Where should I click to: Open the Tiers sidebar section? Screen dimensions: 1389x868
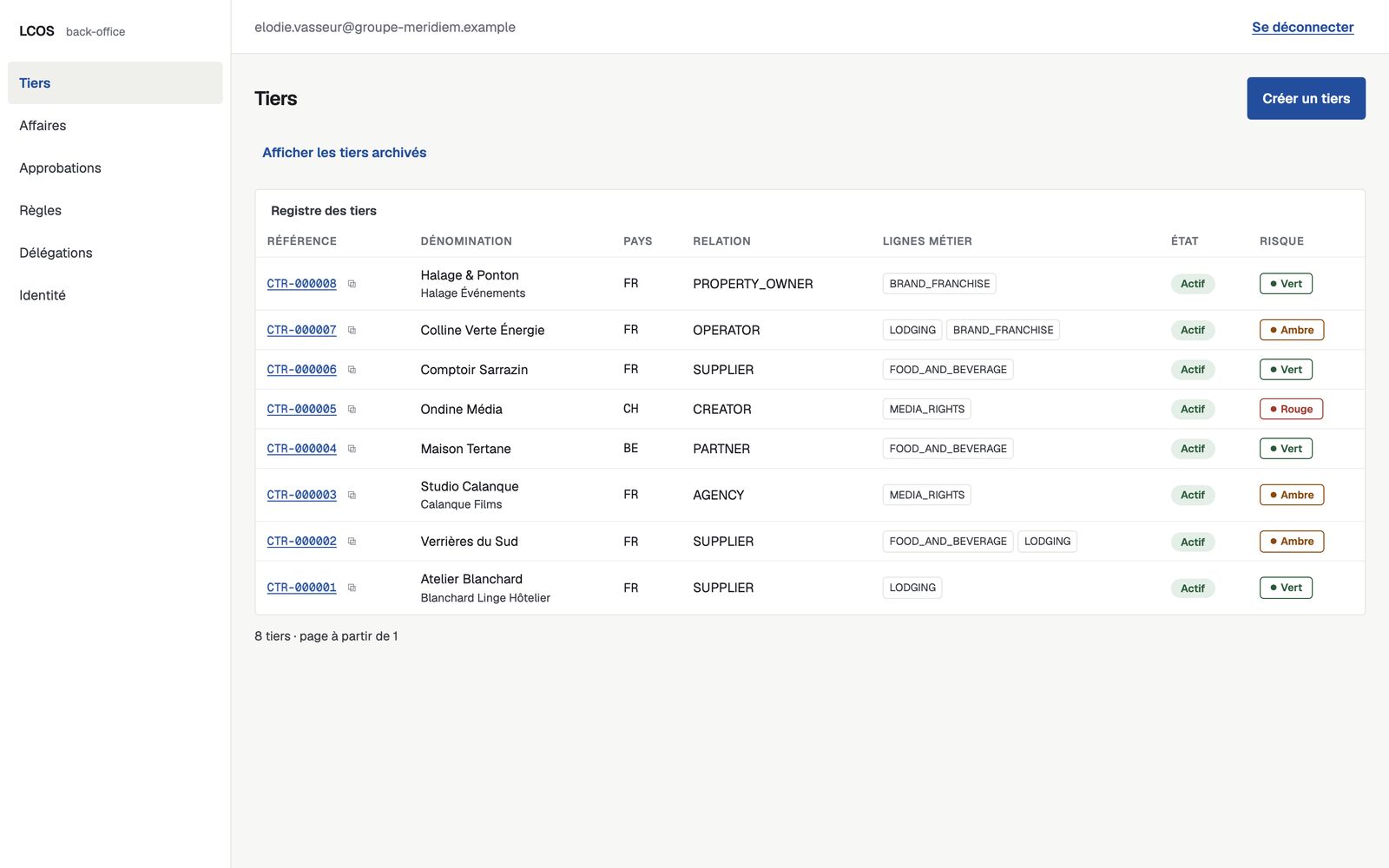click(x=115, y=83)
